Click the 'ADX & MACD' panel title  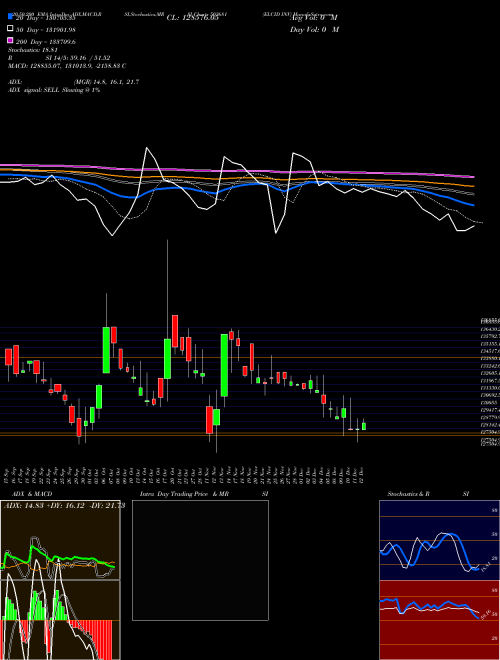point(32,494)
